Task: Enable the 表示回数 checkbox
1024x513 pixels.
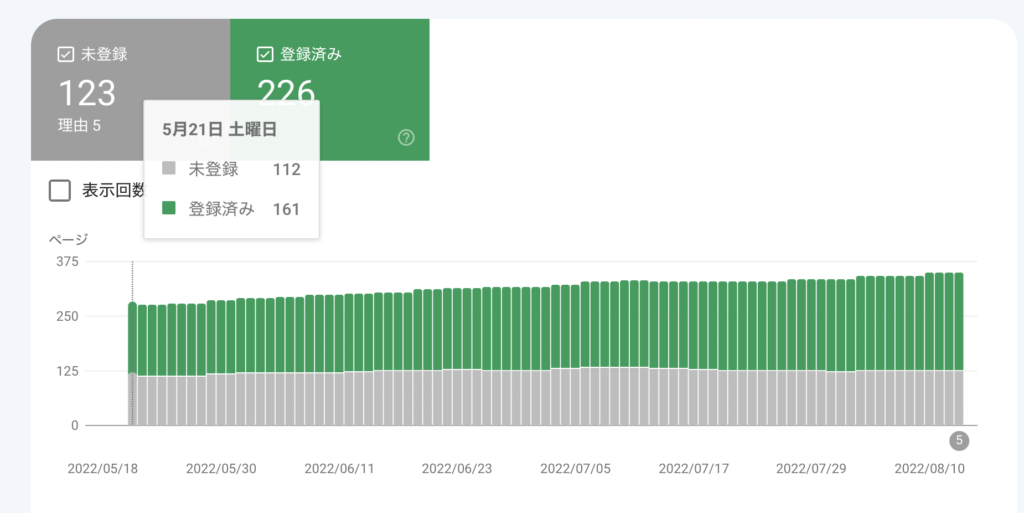Action: tap(60, 191)
